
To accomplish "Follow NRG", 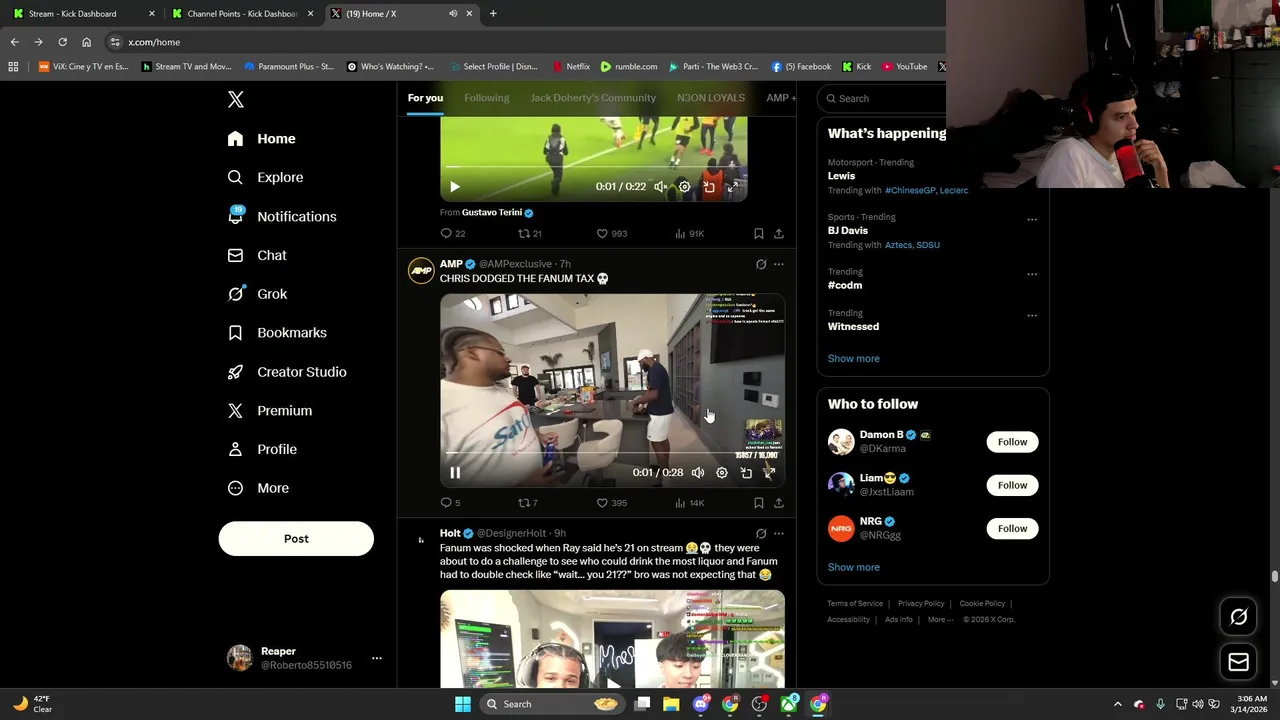I will 1012,528.
